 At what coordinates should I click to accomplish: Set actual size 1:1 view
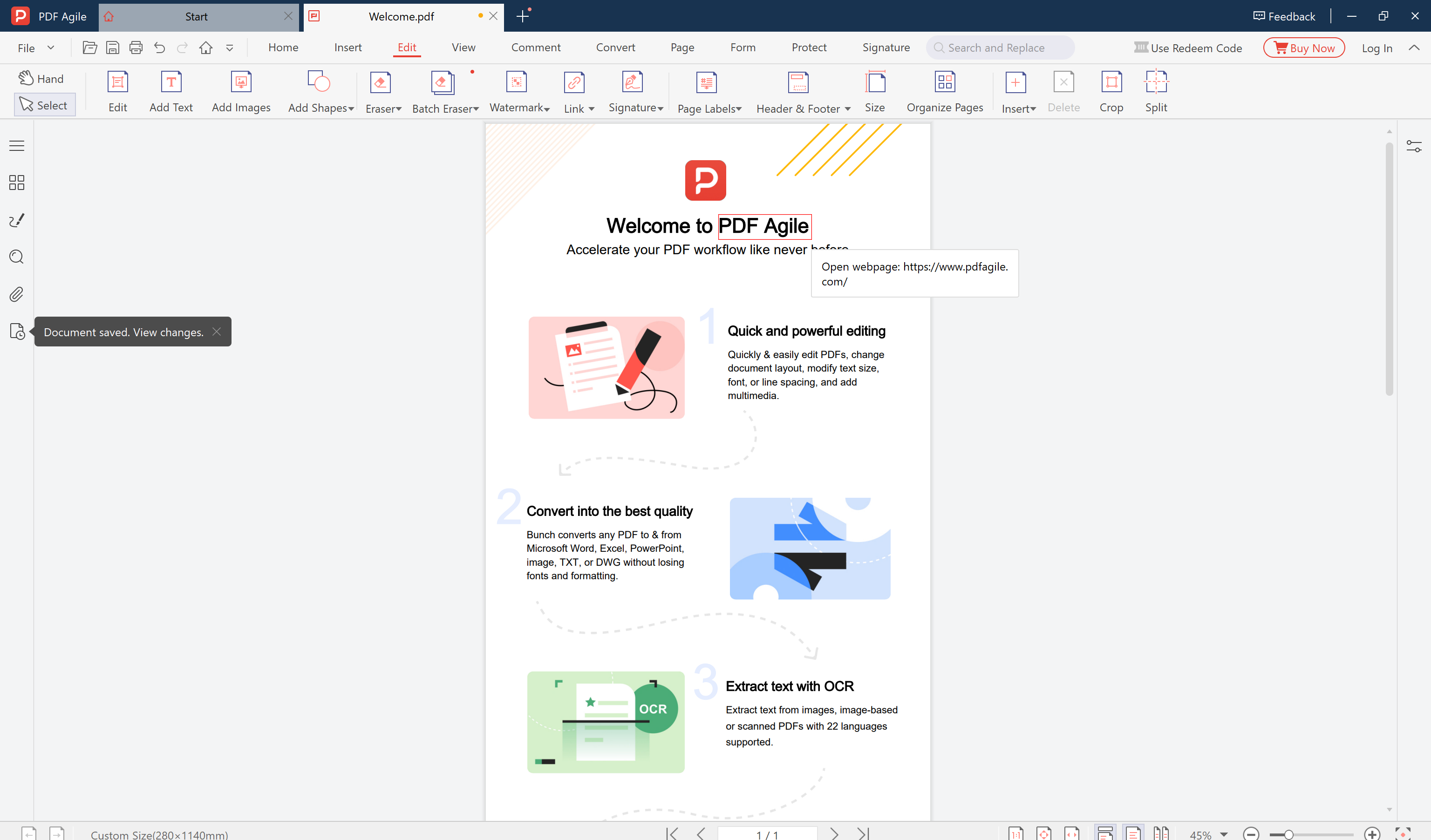[x=1016, y=833]
